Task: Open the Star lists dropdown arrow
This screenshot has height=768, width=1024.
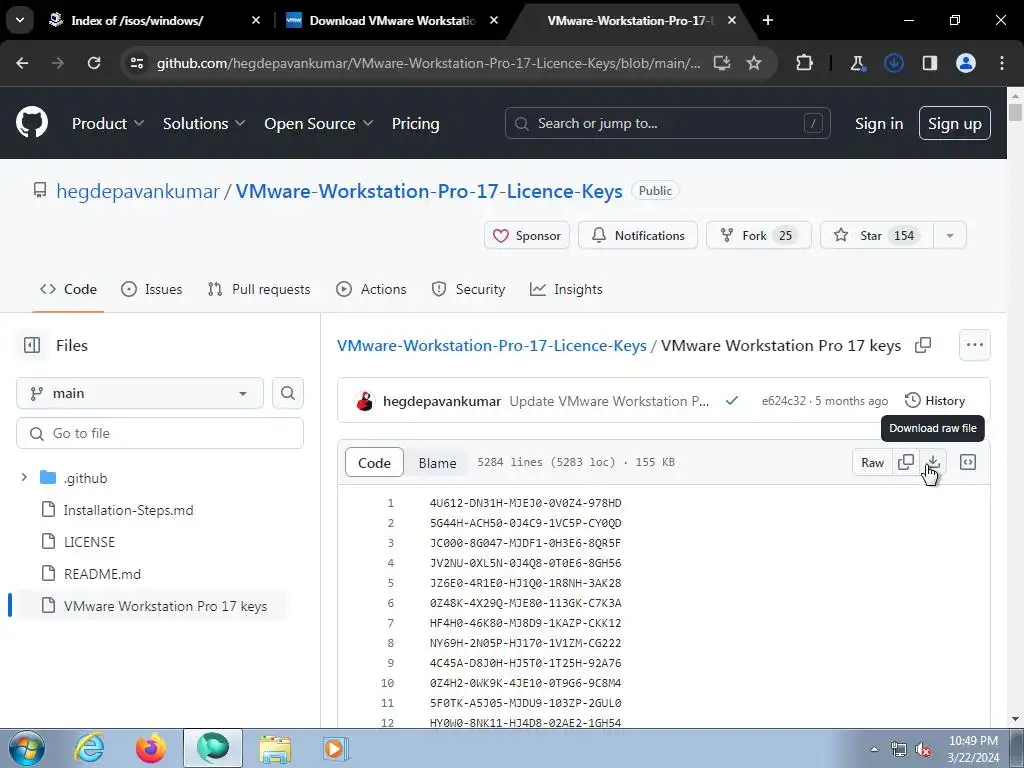Action: [950, 236]
